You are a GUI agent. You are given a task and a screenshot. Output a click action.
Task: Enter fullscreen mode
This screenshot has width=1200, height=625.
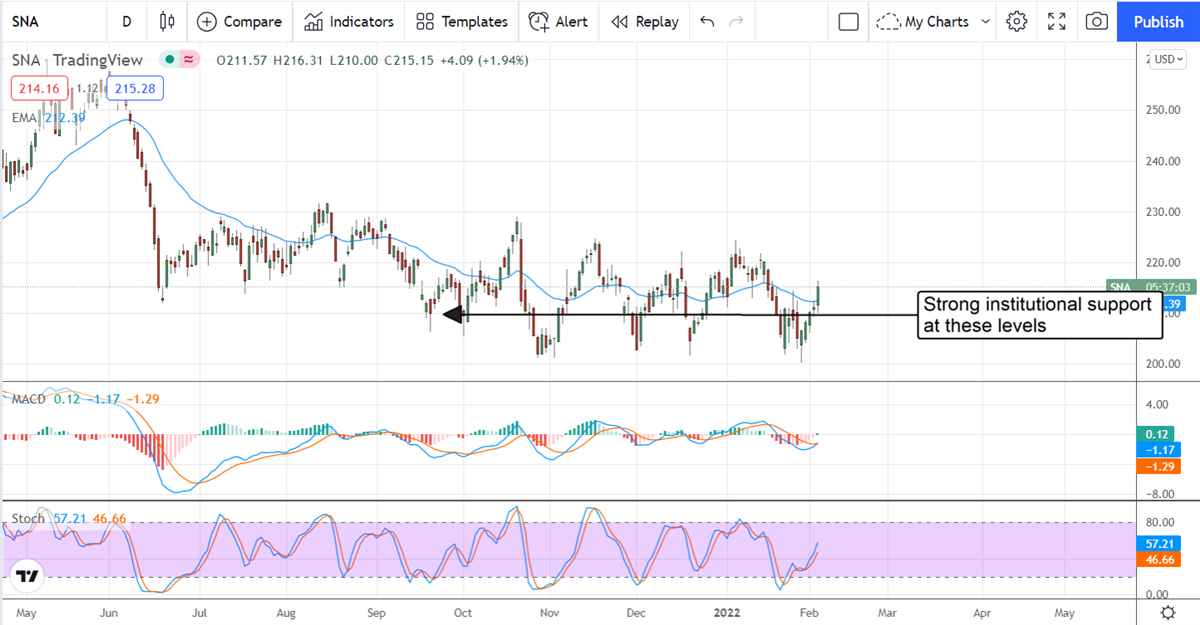1057,21
